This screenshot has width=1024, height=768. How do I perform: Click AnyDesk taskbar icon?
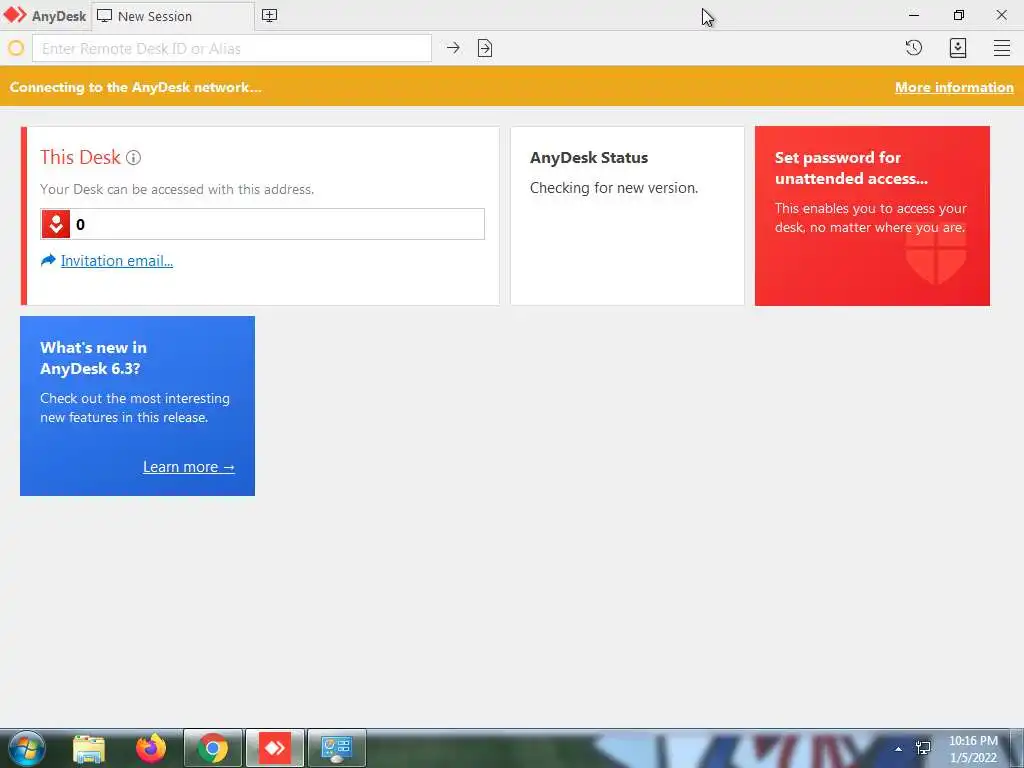pos(275,748)
